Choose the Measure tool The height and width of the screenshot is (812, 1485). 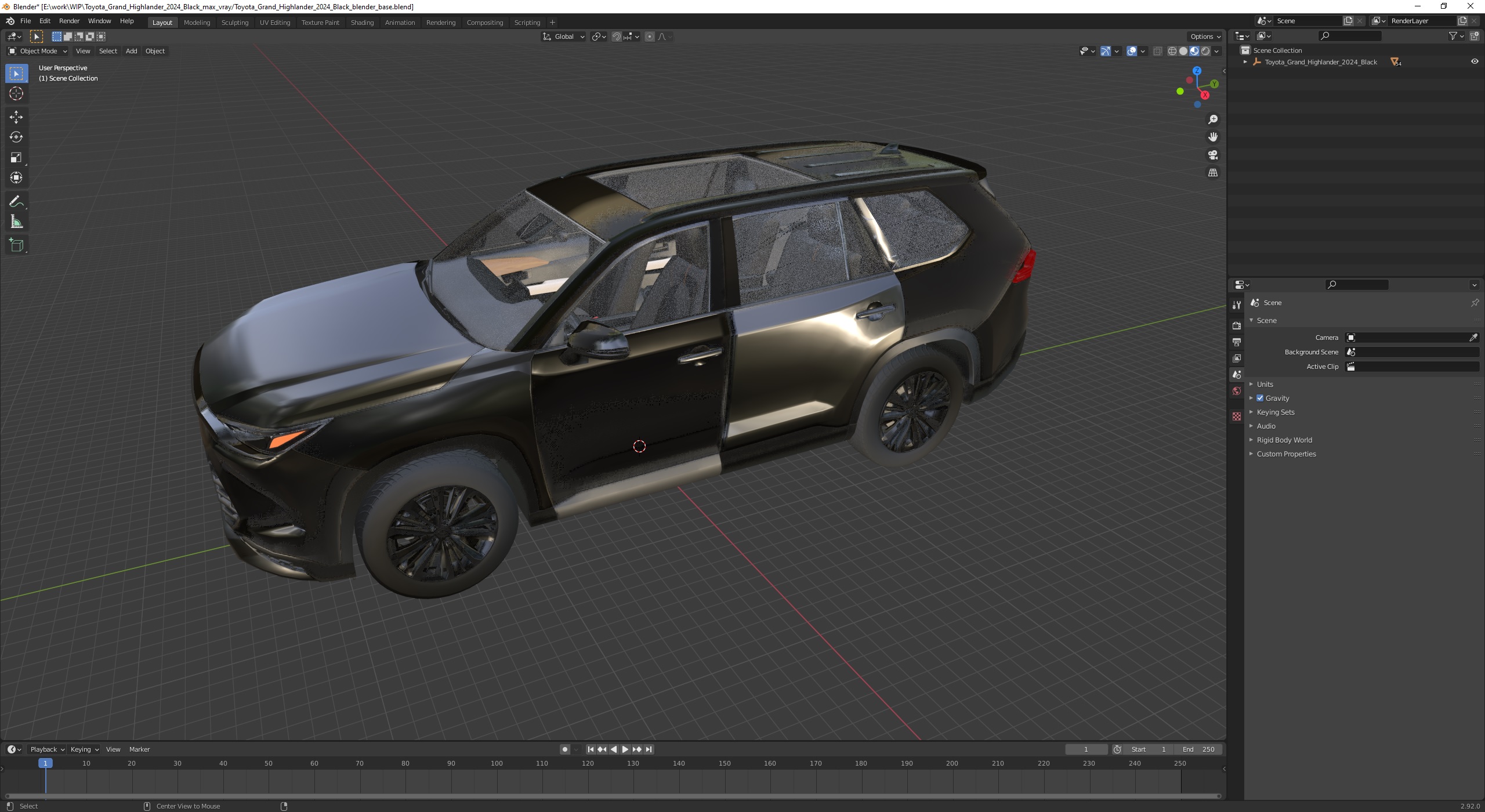pos(16,222)
